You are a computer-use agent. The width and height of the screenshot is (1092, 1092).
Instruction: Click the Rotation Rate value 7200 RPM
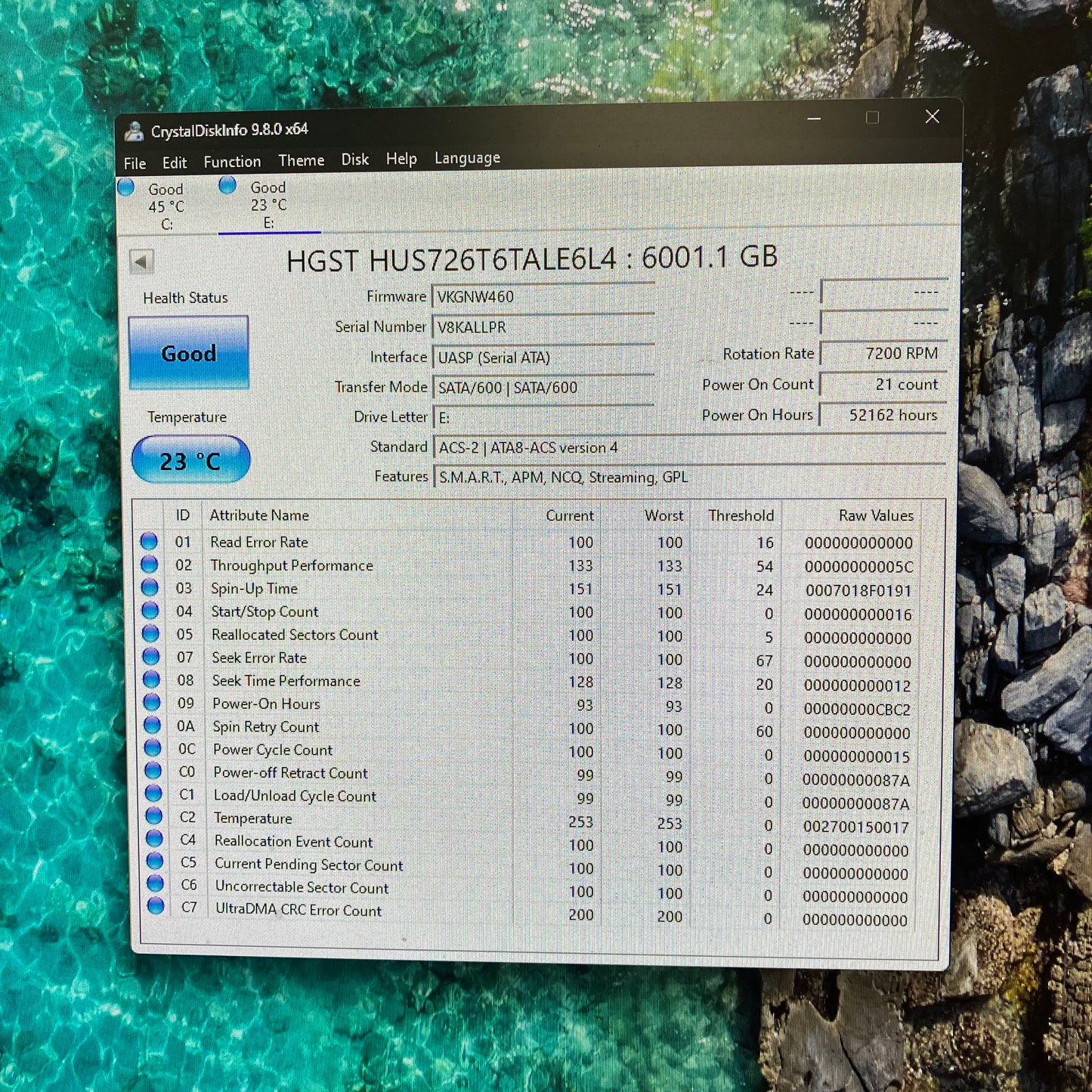[x=883, y=354]
